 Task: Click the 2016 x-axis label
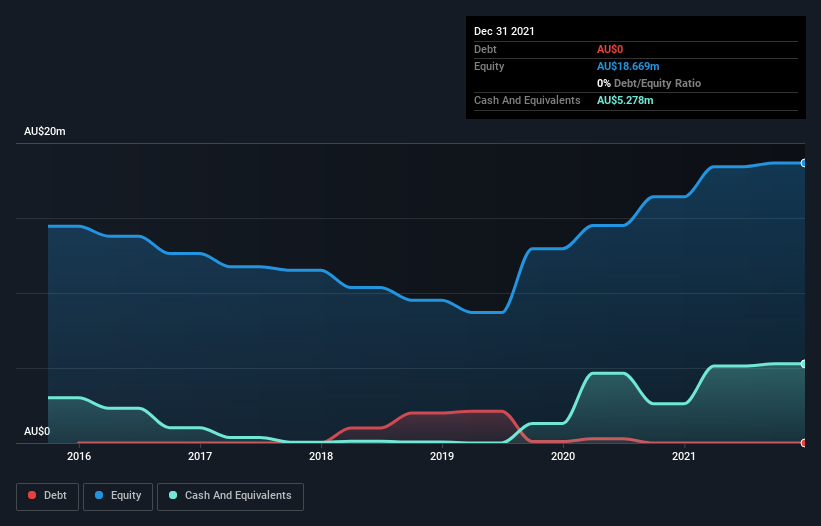79,456
